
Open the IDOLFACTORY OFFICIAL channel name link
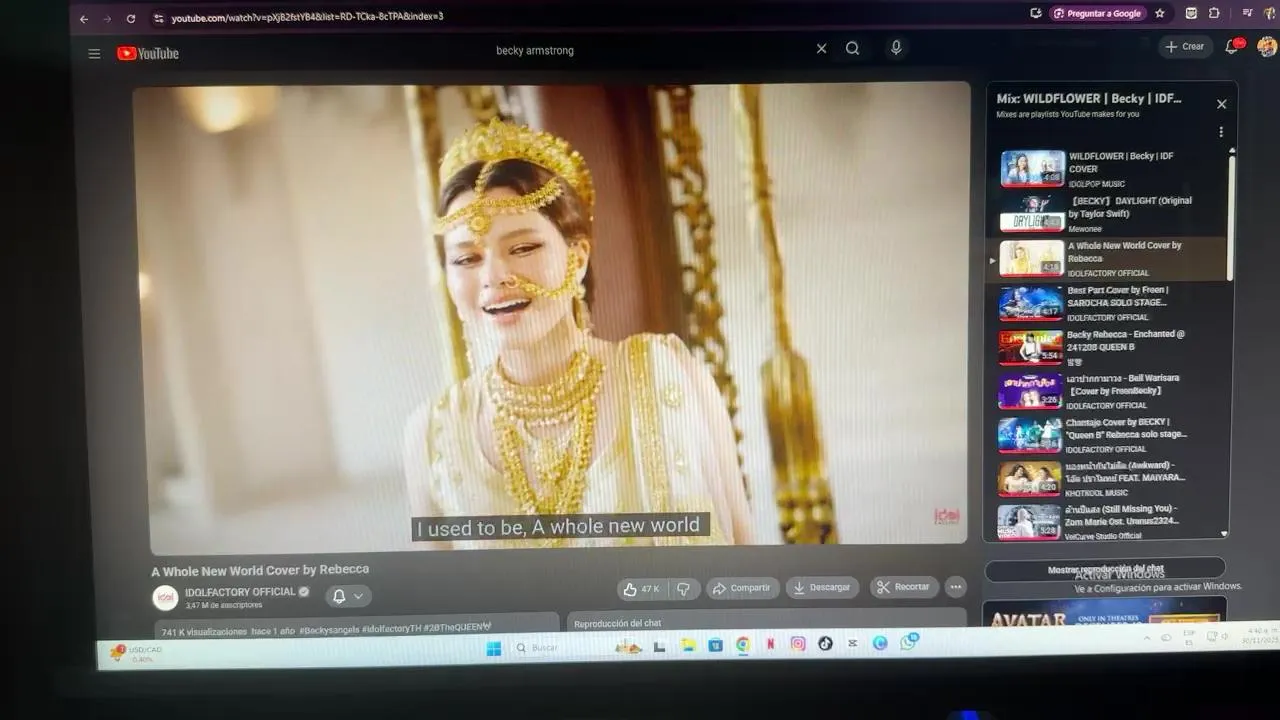240,592
